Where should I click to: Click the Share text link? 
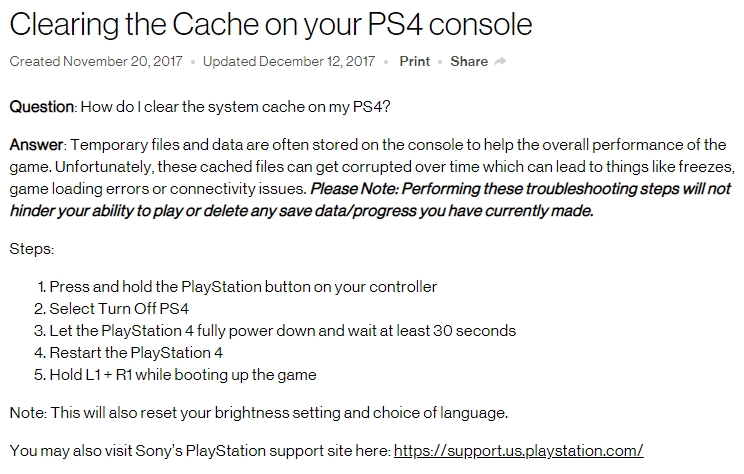click(469, 61)
